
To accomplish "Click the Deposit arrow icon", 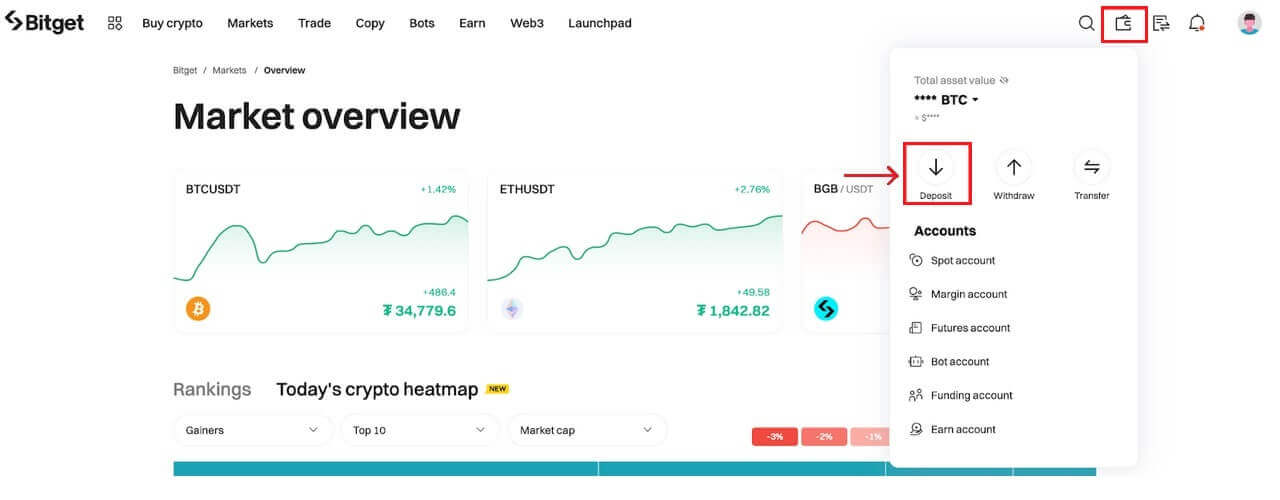I will 936,167.
